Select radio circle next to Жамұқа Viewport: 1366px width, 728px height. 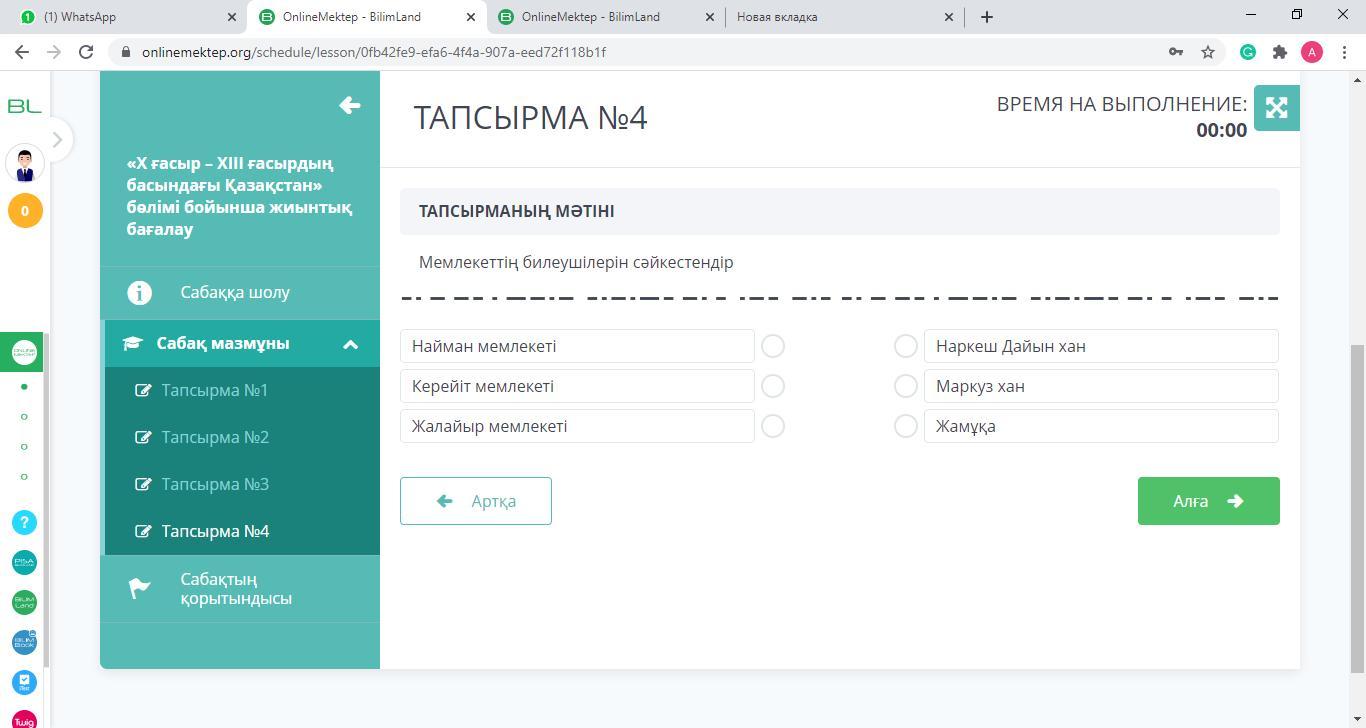(x=906, y=426)
